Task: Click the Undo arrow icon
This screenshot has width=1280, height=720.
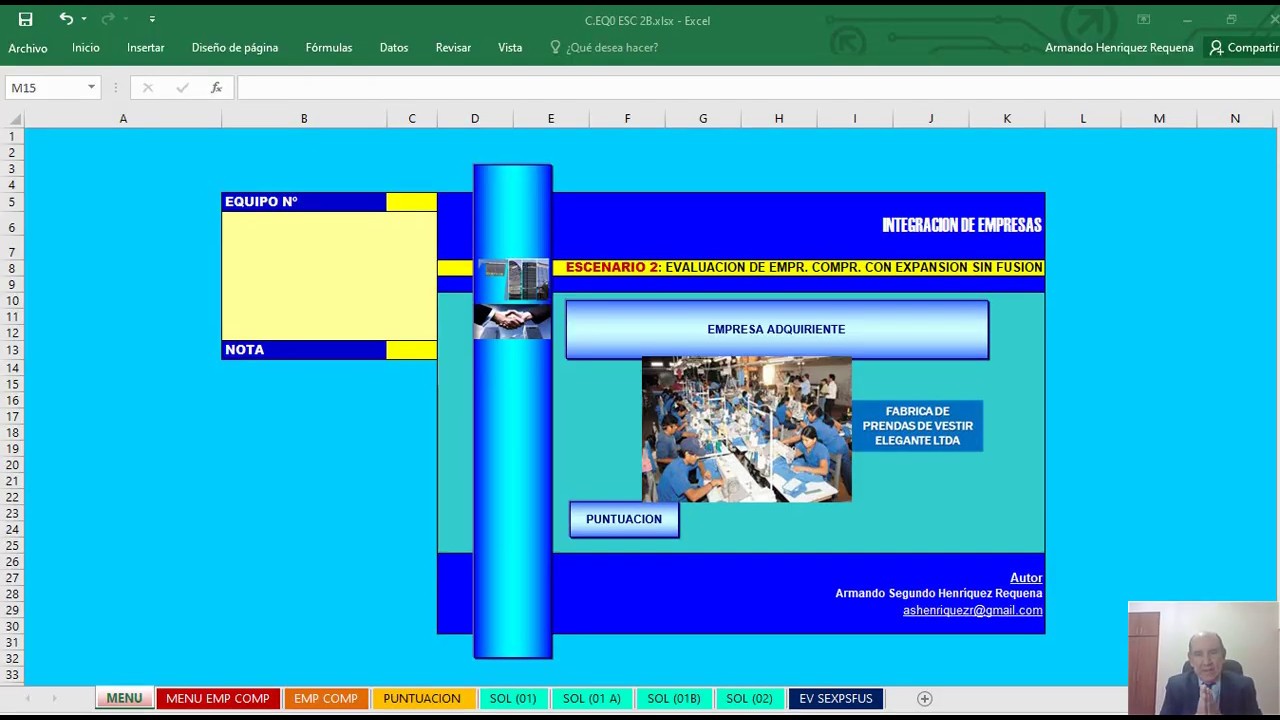Action: tap(65, 19)
